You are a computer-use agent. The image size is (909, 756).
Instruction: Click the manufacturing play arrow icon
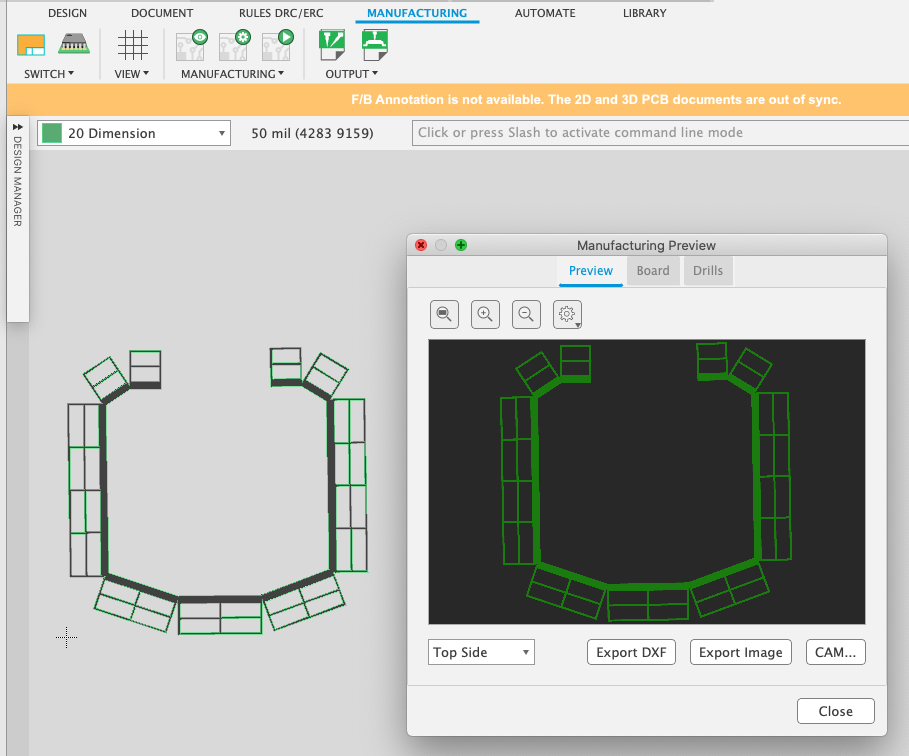tap(276, 45)
